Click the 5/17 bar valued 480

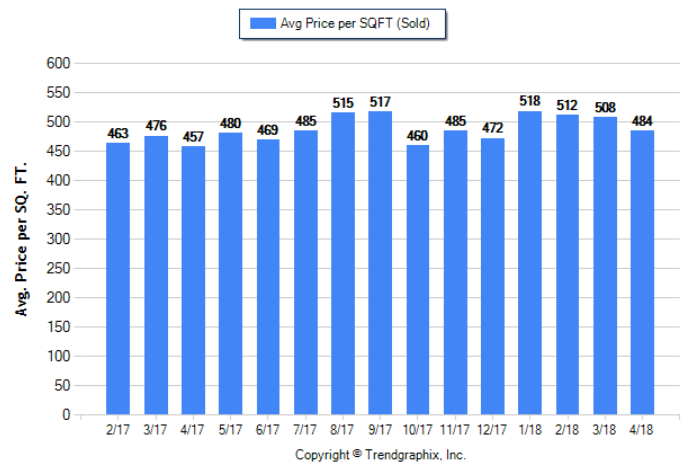click(230, 273)
